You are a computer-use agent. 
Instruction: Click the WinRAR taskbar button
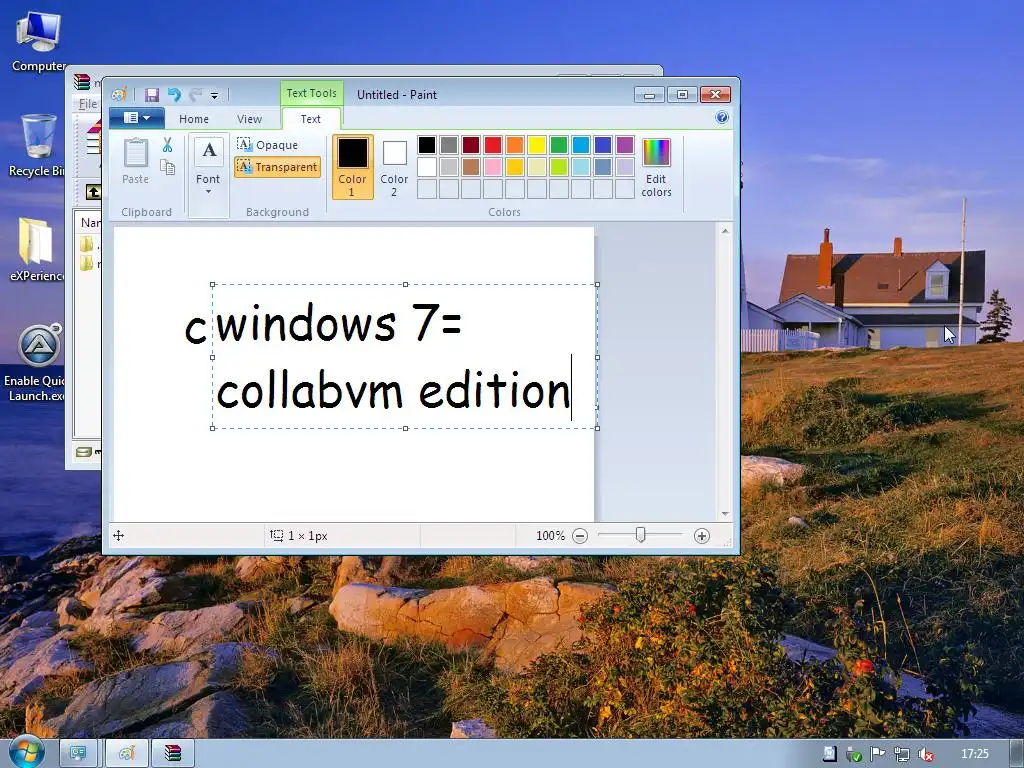pos(173,753)
